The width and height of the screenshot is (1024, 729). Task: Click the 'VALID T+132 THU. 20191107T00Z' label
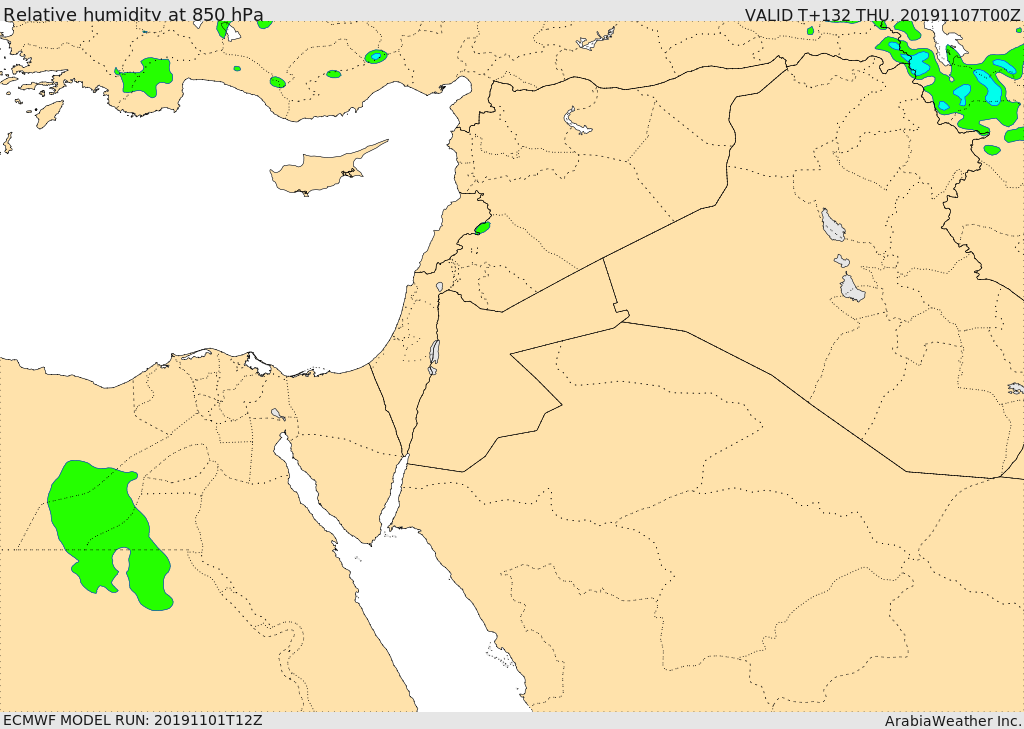[x=883, y=14]
